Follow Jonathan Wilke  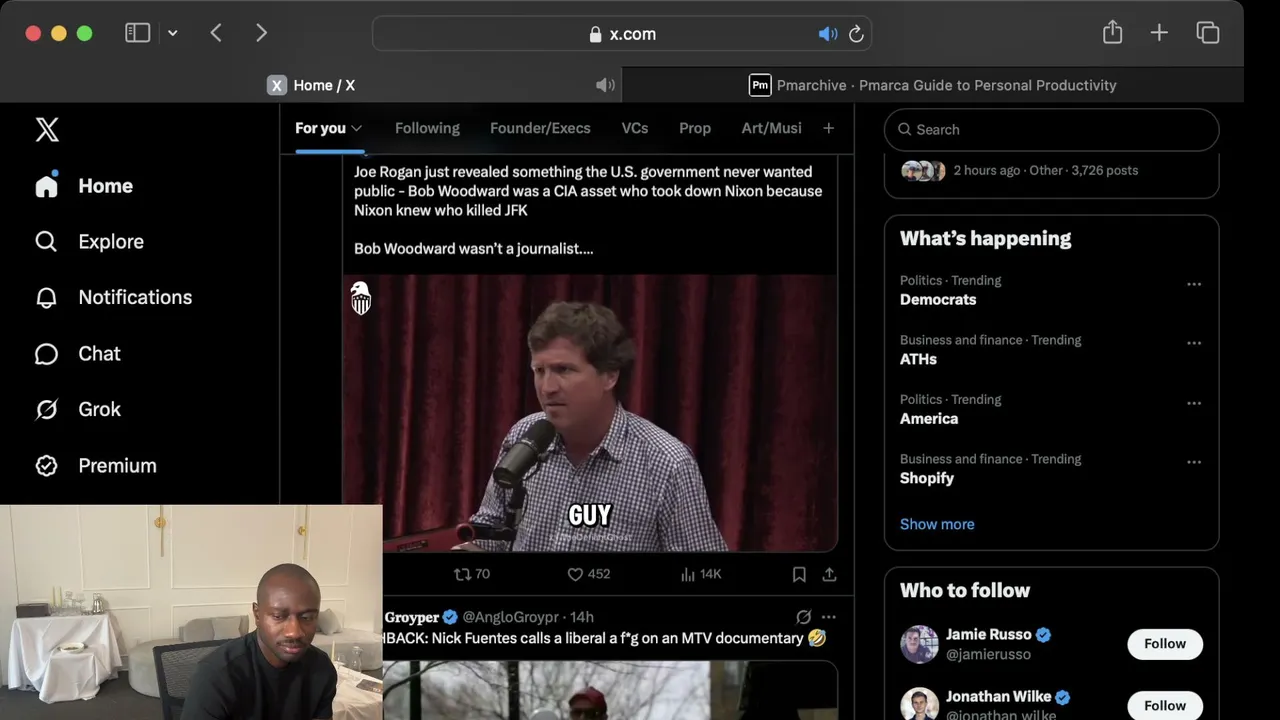coord(1165,705)
